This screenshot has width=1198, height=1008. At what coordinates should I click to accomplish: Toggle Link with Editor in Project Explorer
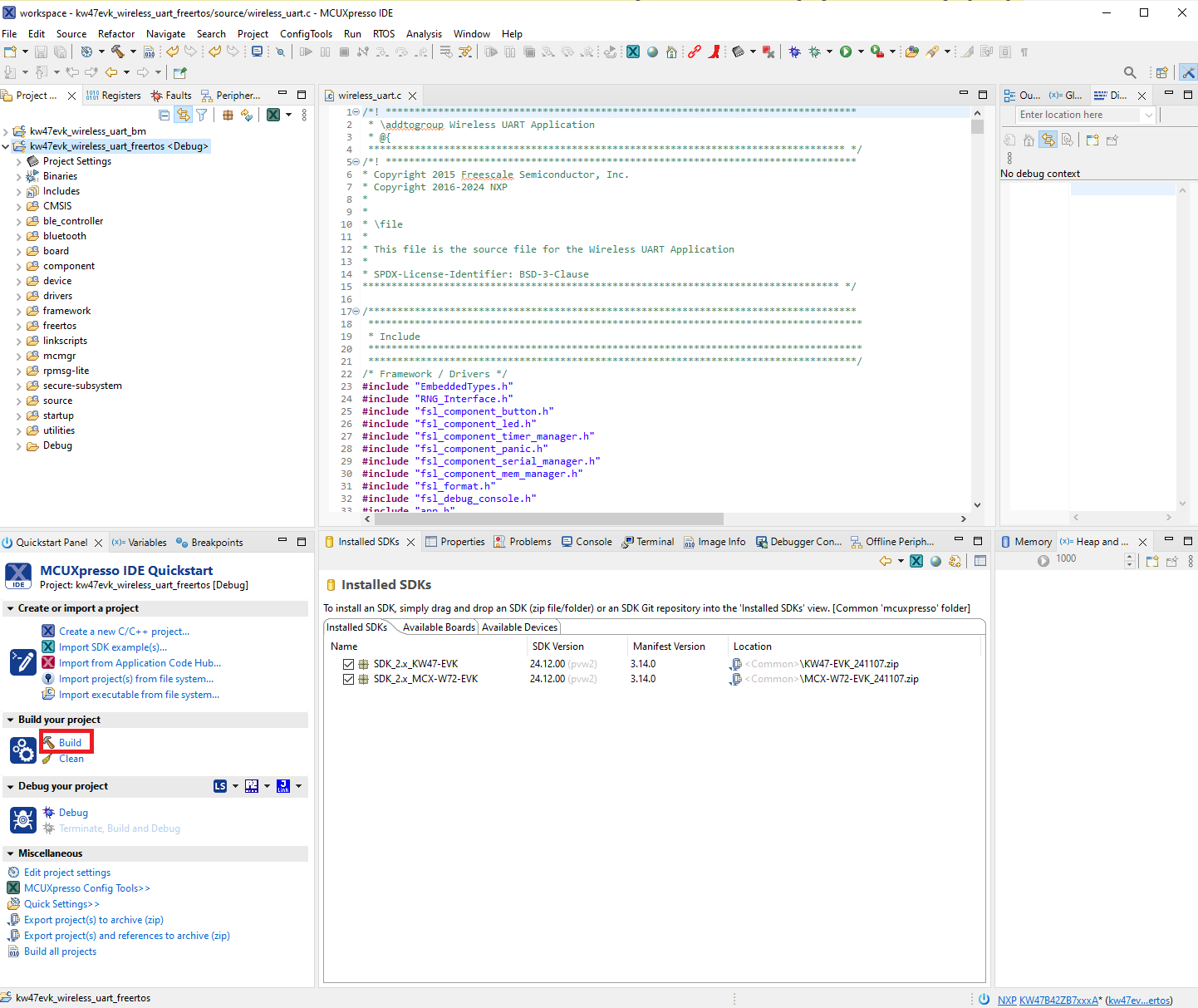click(x=183, y=115)
